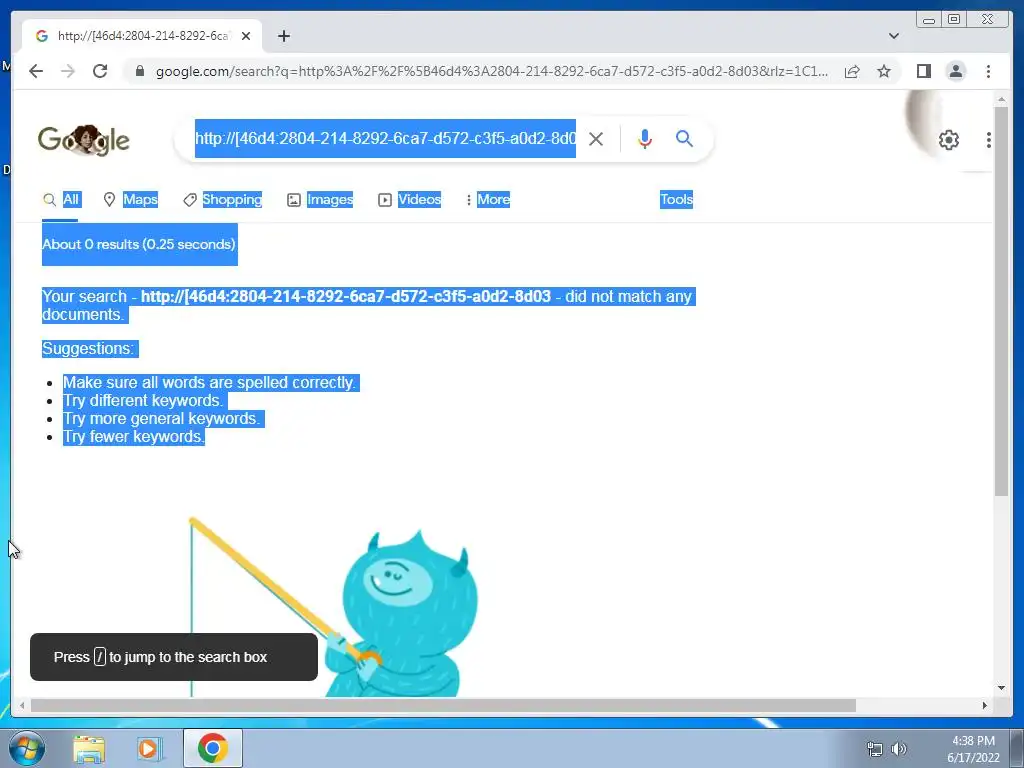
Task: Click the scroll down arrow
Action: coord(1001,688)
